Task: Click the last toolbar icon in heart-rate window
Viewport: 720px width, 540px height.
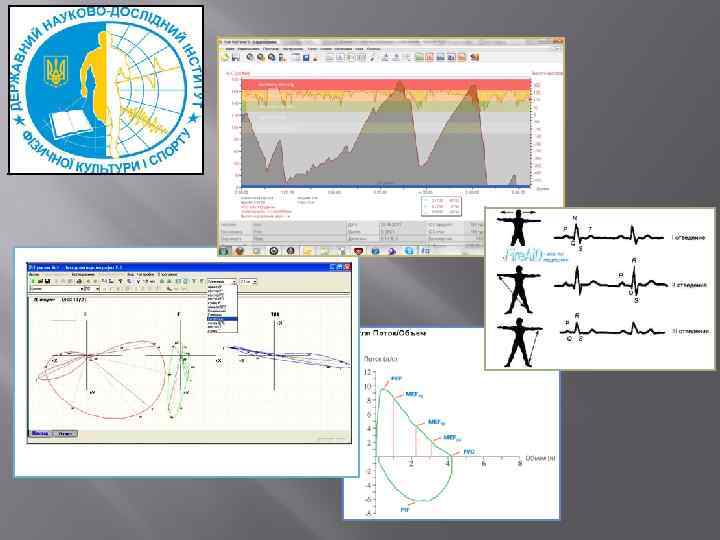Action: (474, 57)
